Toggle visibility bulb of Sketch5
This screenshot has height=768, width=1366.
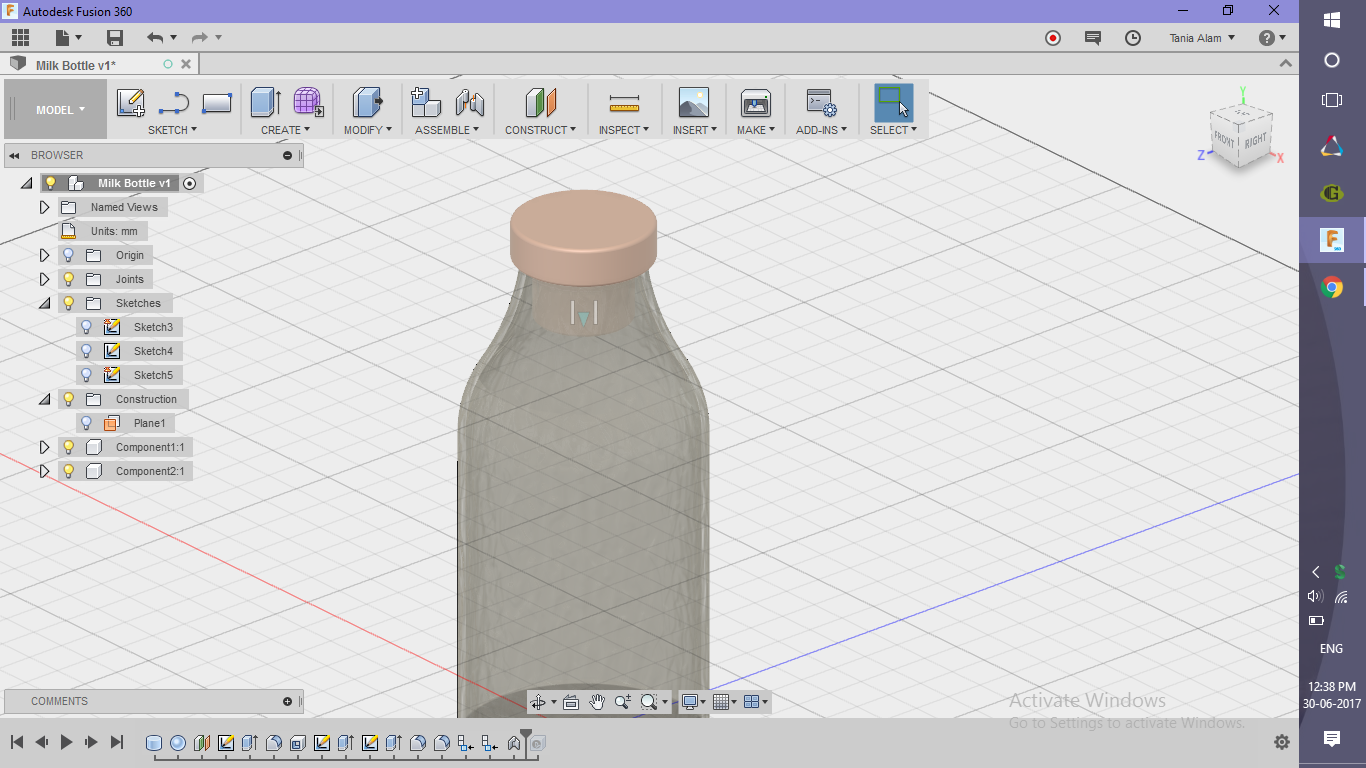click(87, 375)
